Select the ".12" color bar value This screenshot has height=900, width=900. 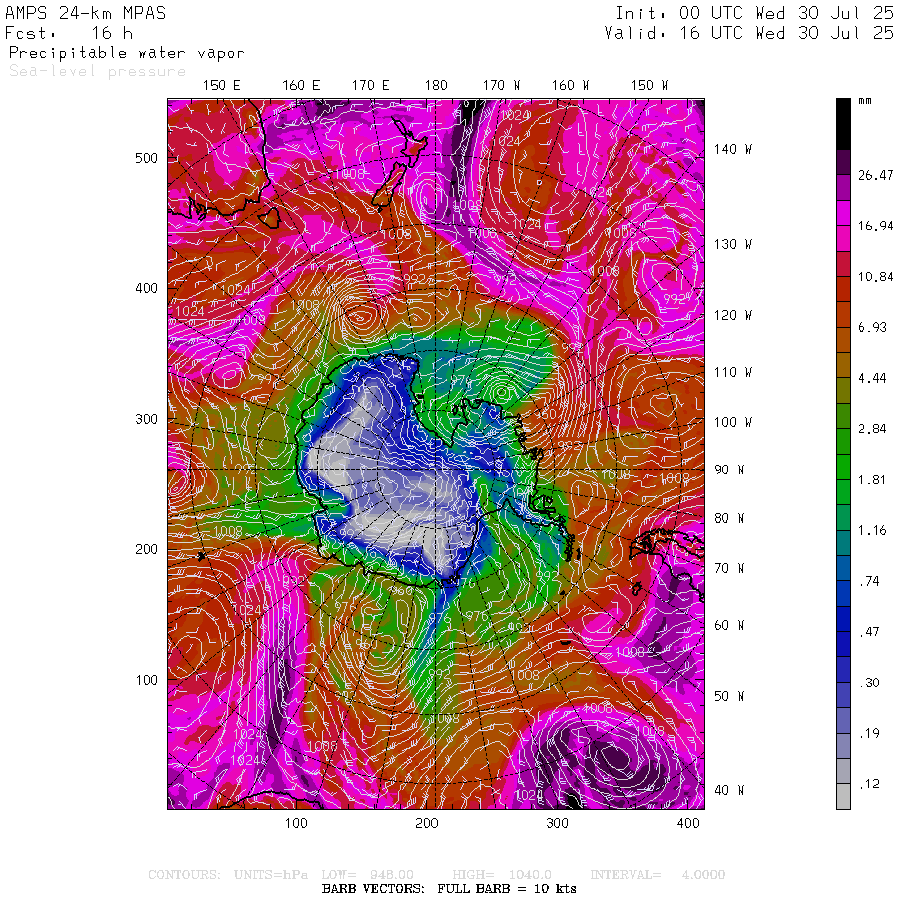click(869, 784)
